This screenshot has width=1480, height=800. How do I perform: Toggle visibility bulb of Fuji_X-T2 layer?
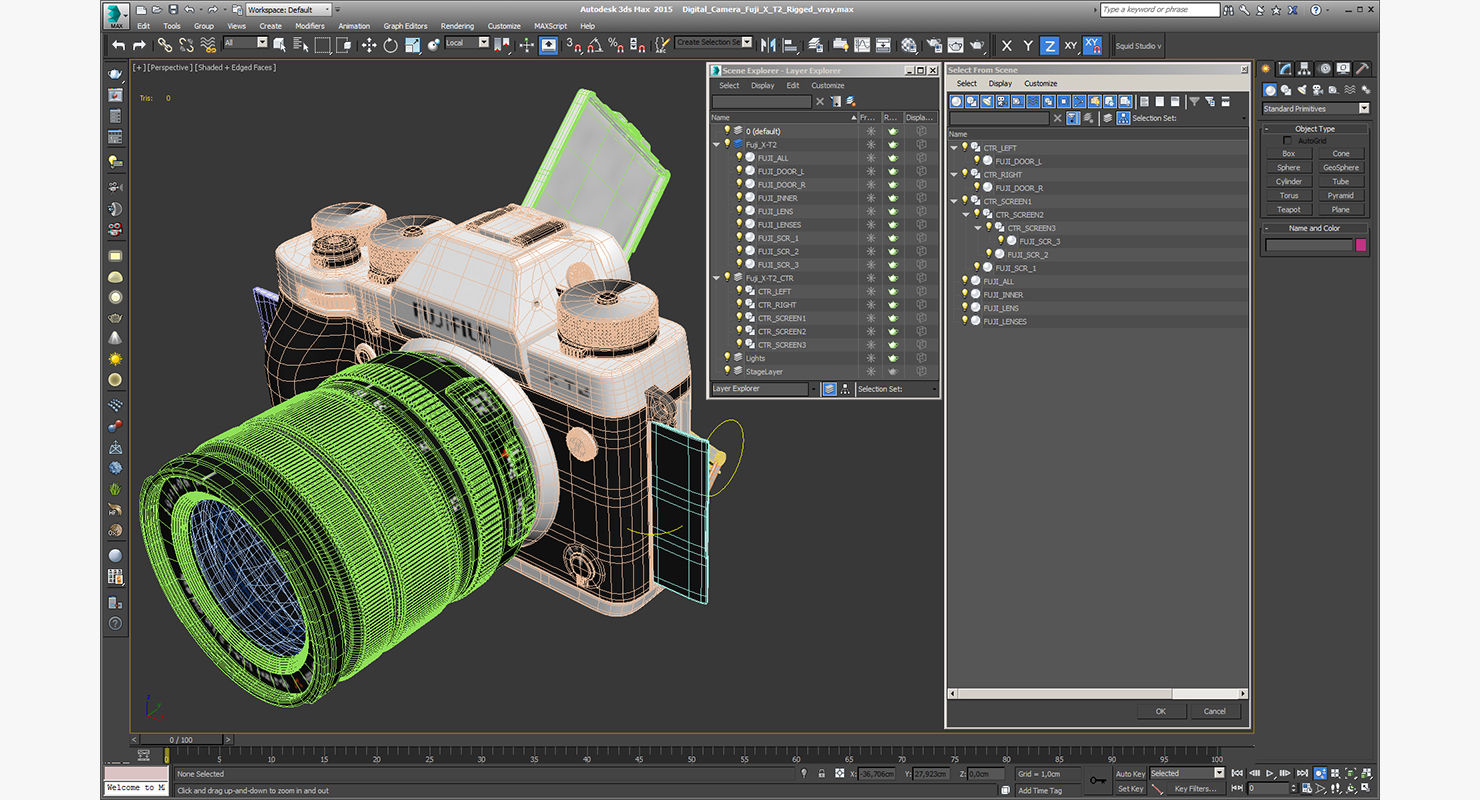[727, 144]
